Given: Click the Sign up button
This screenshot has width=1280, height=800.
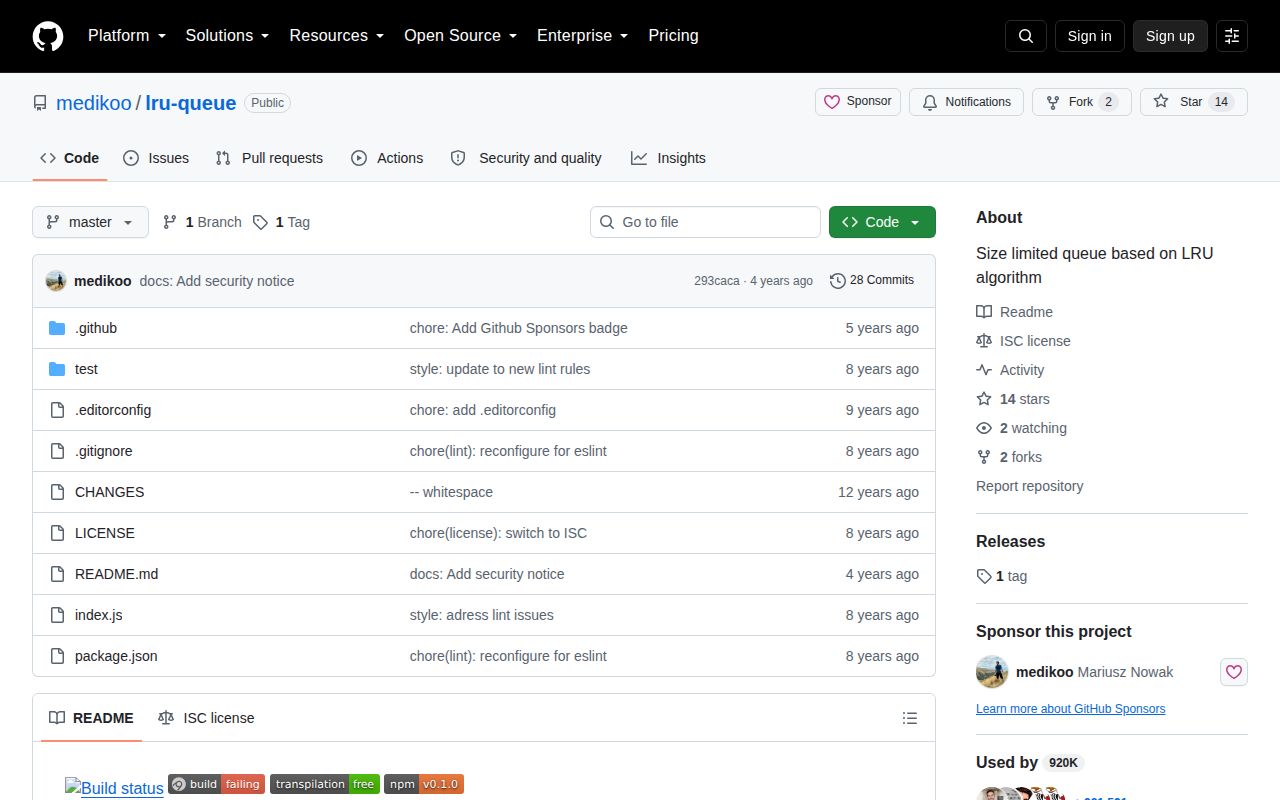Looking at the screenshot, I should click(x=1170, y=36).
